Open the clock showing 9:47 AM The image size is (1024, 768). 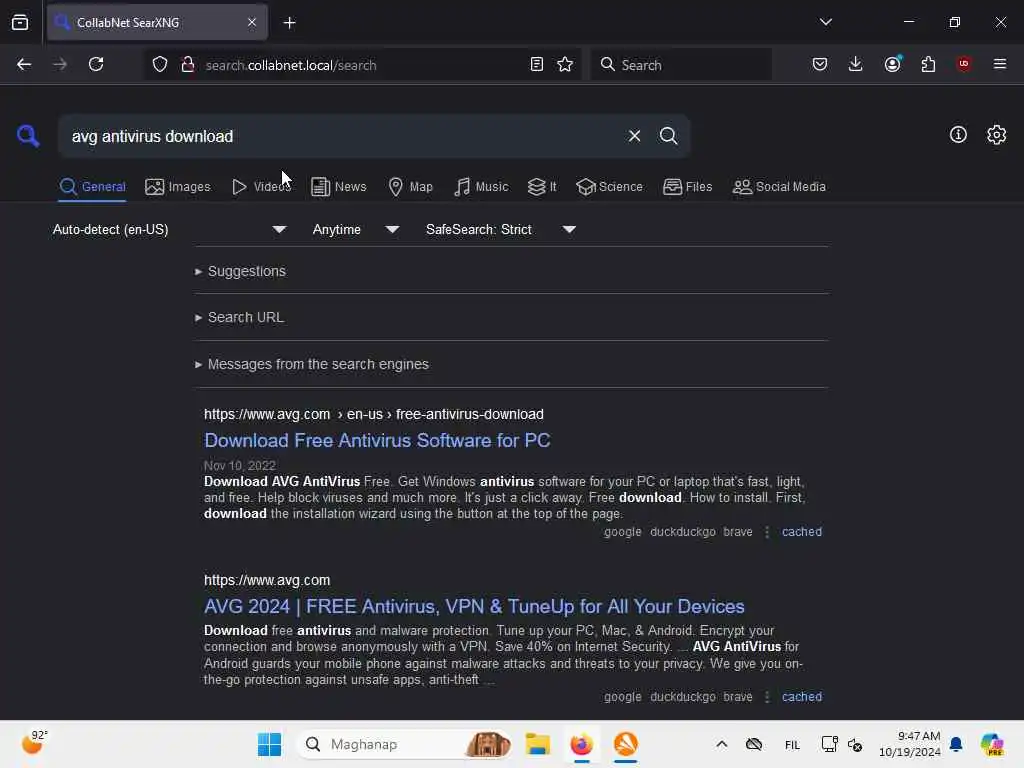pyautogui.click(x=909, y=744)
